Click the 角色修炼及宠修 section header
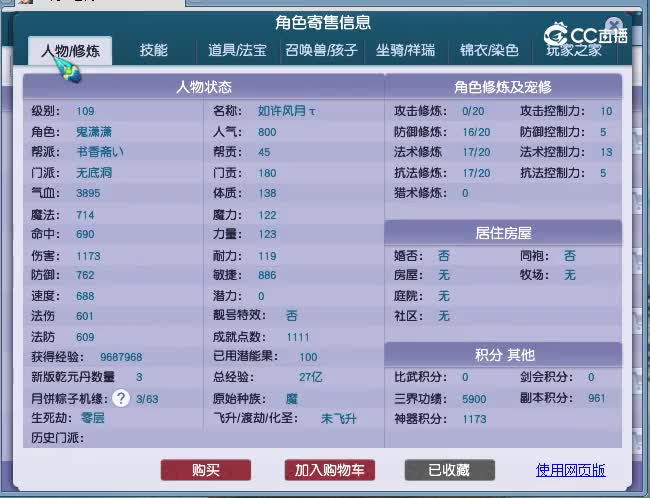This screenshot has width=650, height=498. click(x=503, y=87)
